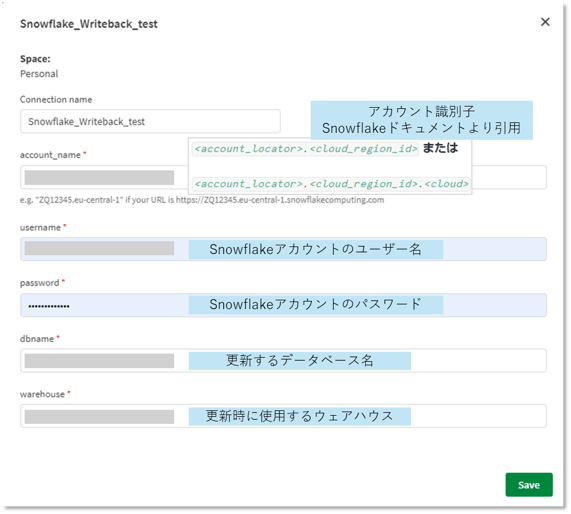Select the username input field
The image size is (571, 514).
(283, 249)
